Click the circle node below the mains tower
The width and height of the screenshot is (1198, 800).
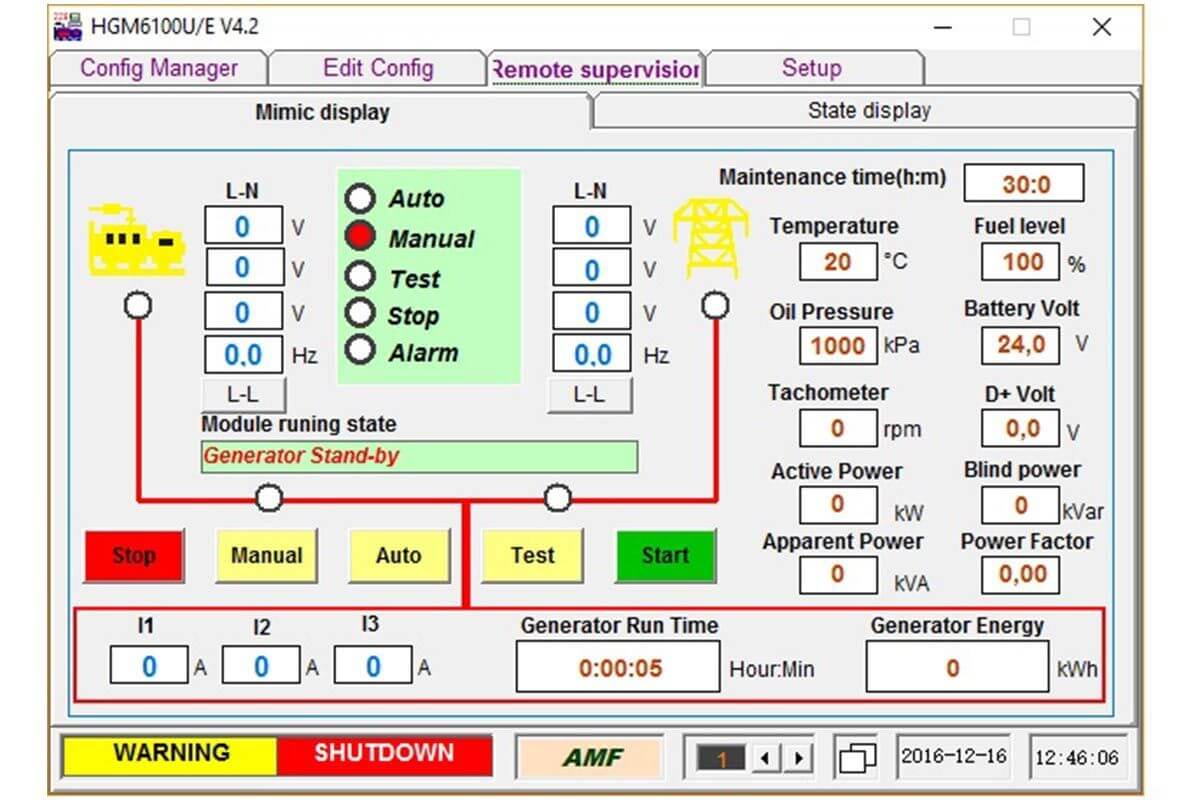[714, 305]
